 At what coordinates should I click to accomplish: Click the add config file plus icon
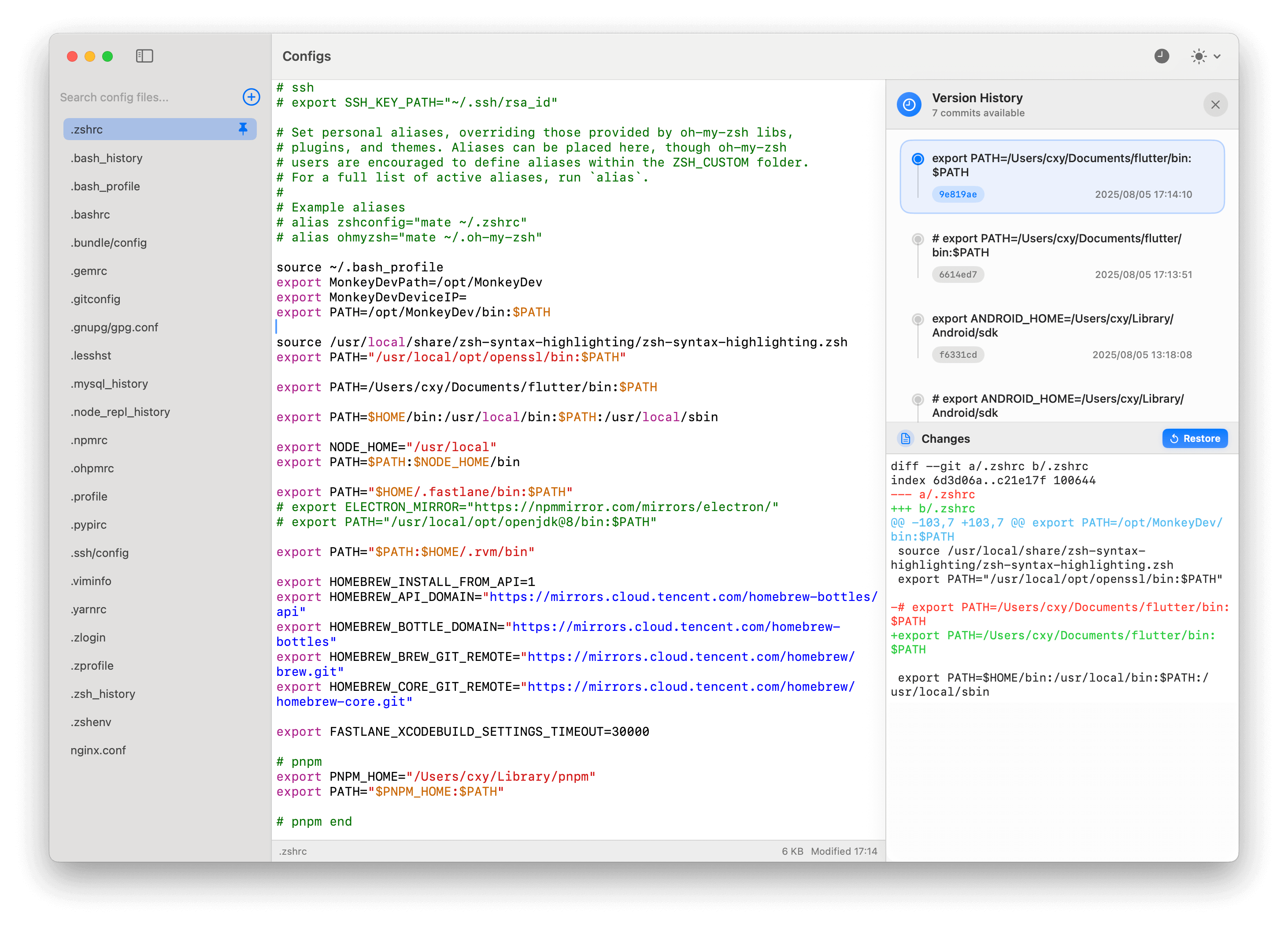(251, 97)
